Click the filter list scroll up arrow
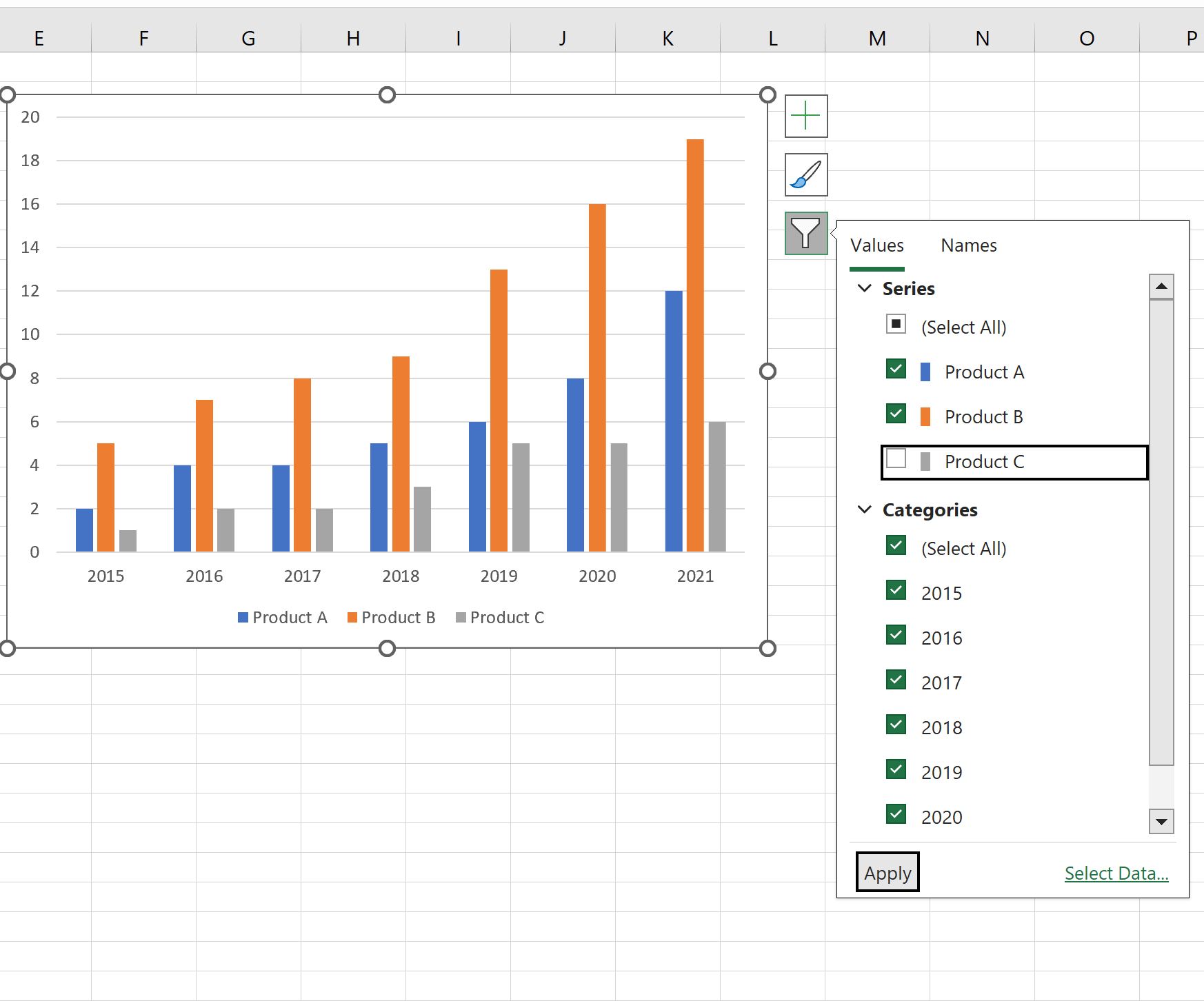The image size is (1204, 1001). coord(1161,286)
